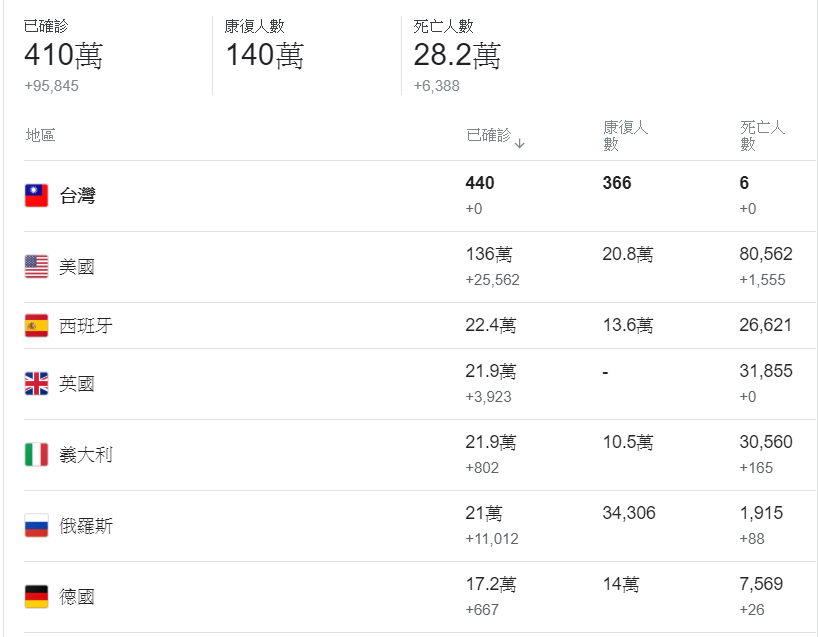The height and width of the screenshot is (637, 818).
Task: Click the Russia flag icon
Action: pyautogui.click(x=37, y=525)
